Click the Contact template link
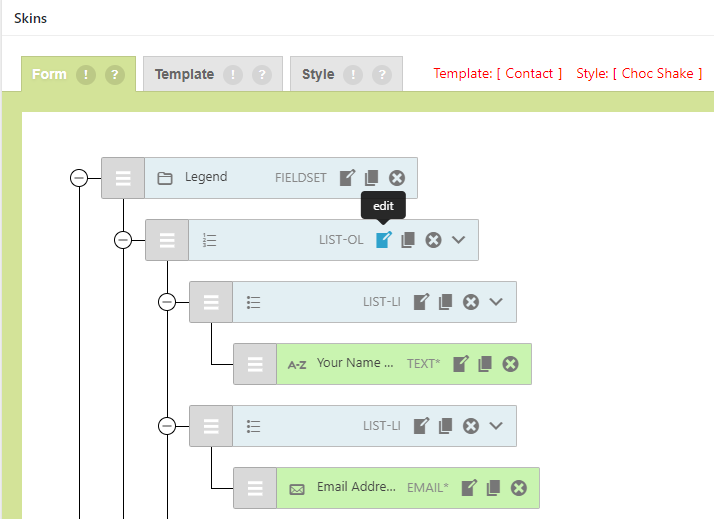The image size is (714, 519). (529, 74)
